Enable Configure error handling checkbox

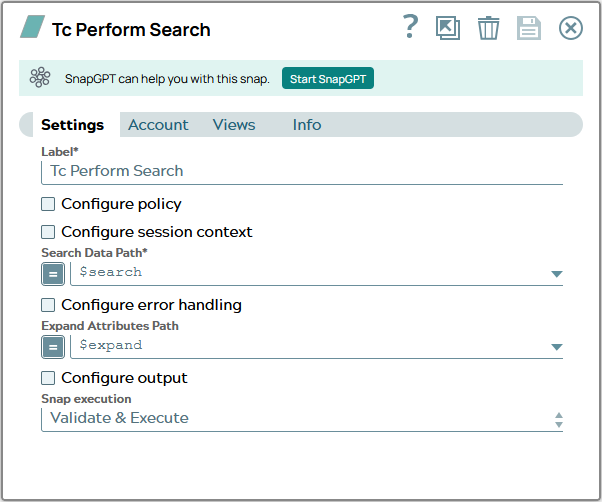48,305
